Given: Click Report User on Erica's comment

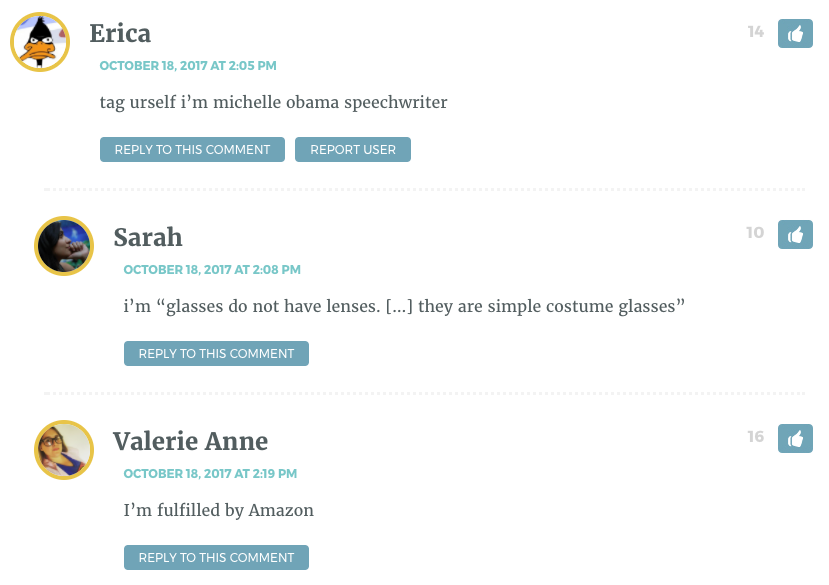Looking at the screenshot, I should pyautogui.click(x=353, y=150).
